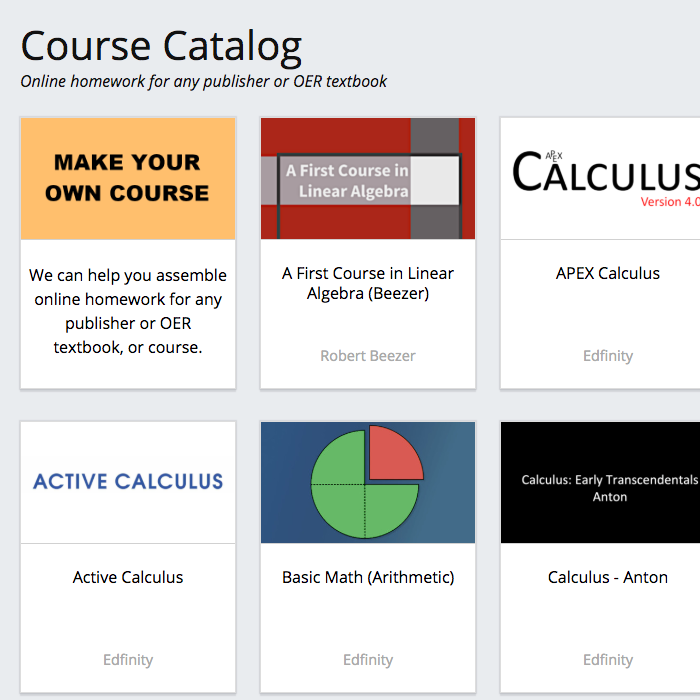
Task: Open the Make Your Own Course banner
Action: point(128,179)
